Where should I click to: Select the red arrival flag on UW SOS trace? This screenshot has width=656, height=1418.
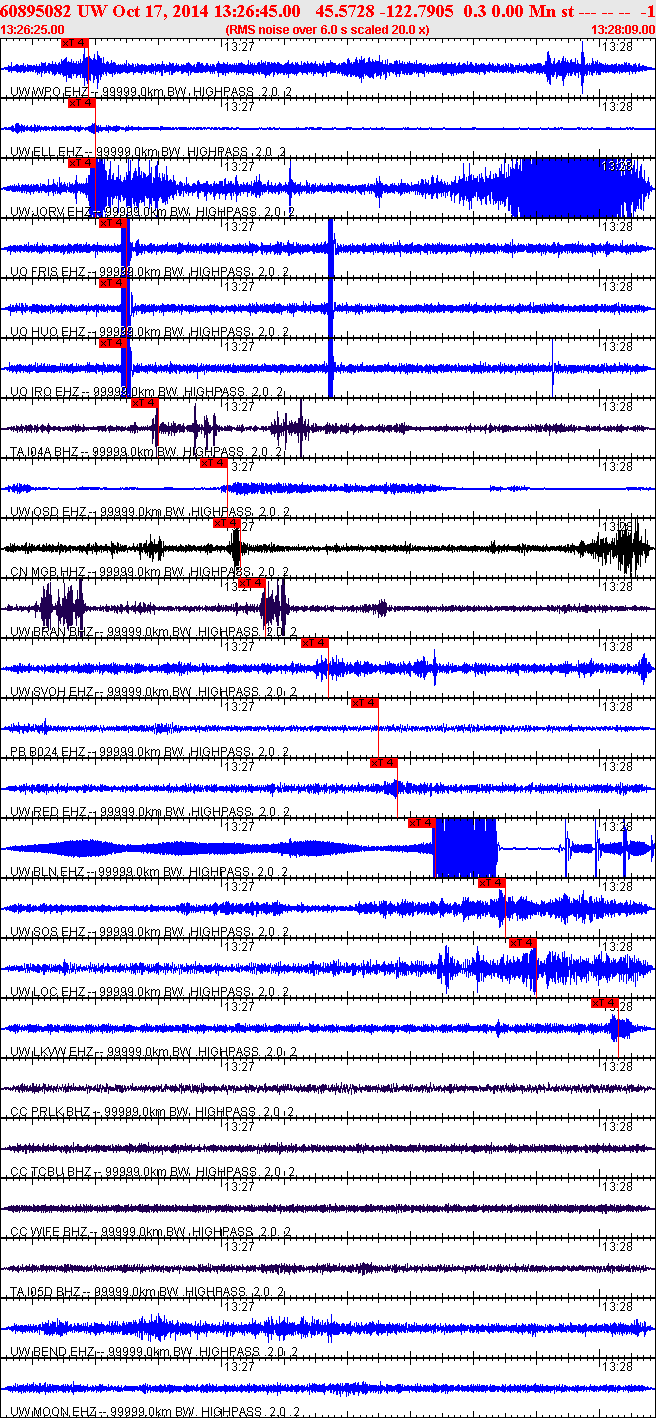pyautogui.click(x=492, y=883)
